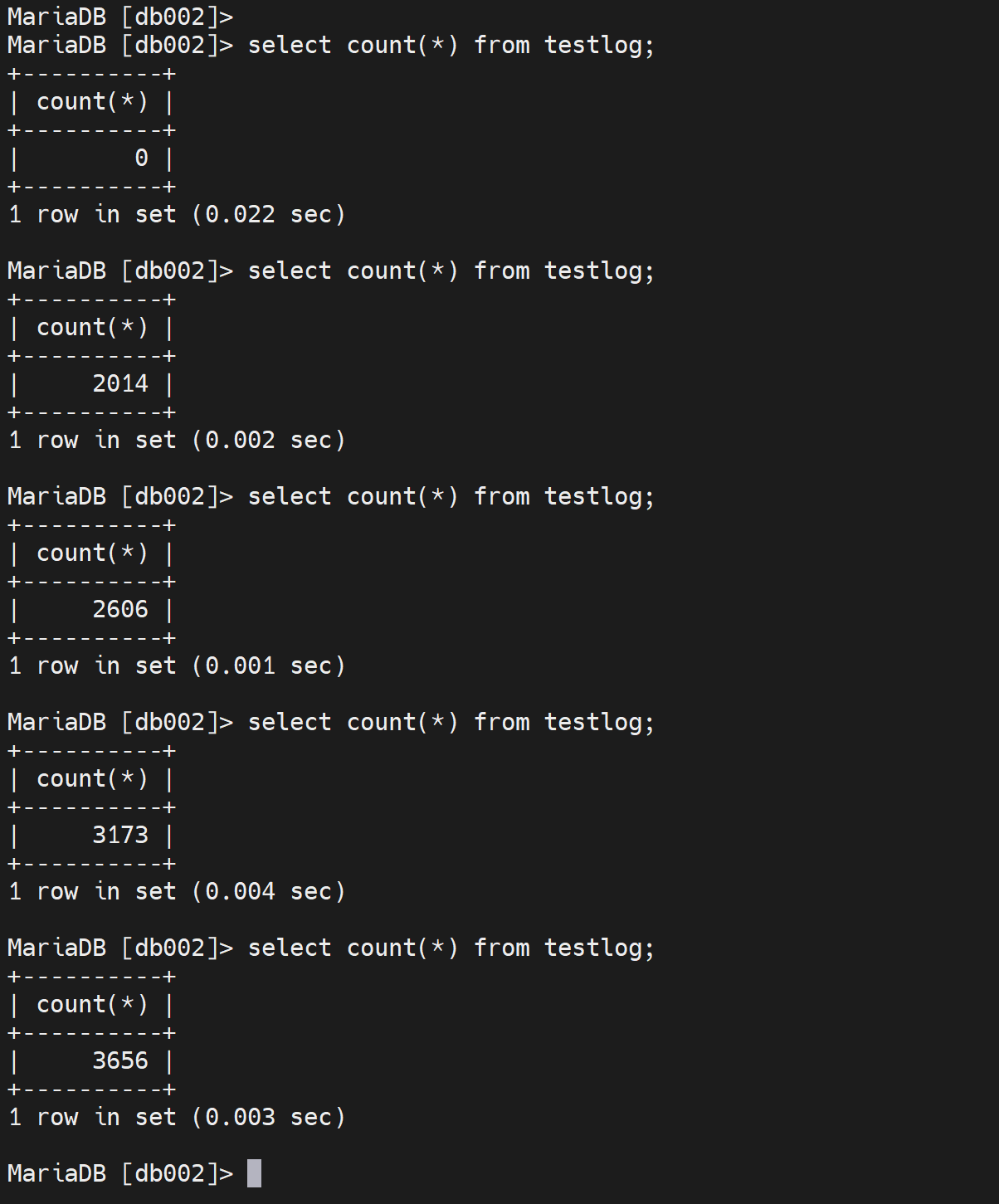Click the cursor block at the last prompt
This screenshot has height=1204, width=999.
pyautogui.click(x=254, y=1173)
